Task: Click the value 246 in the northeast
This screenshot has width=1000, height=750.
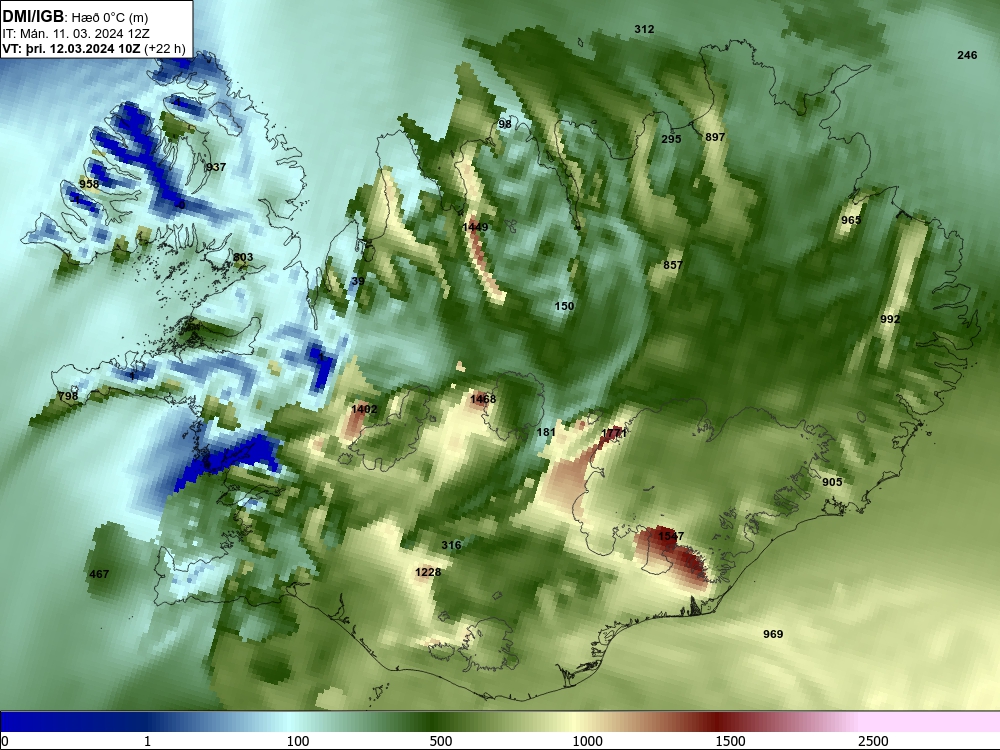Action: click(967, 55)
